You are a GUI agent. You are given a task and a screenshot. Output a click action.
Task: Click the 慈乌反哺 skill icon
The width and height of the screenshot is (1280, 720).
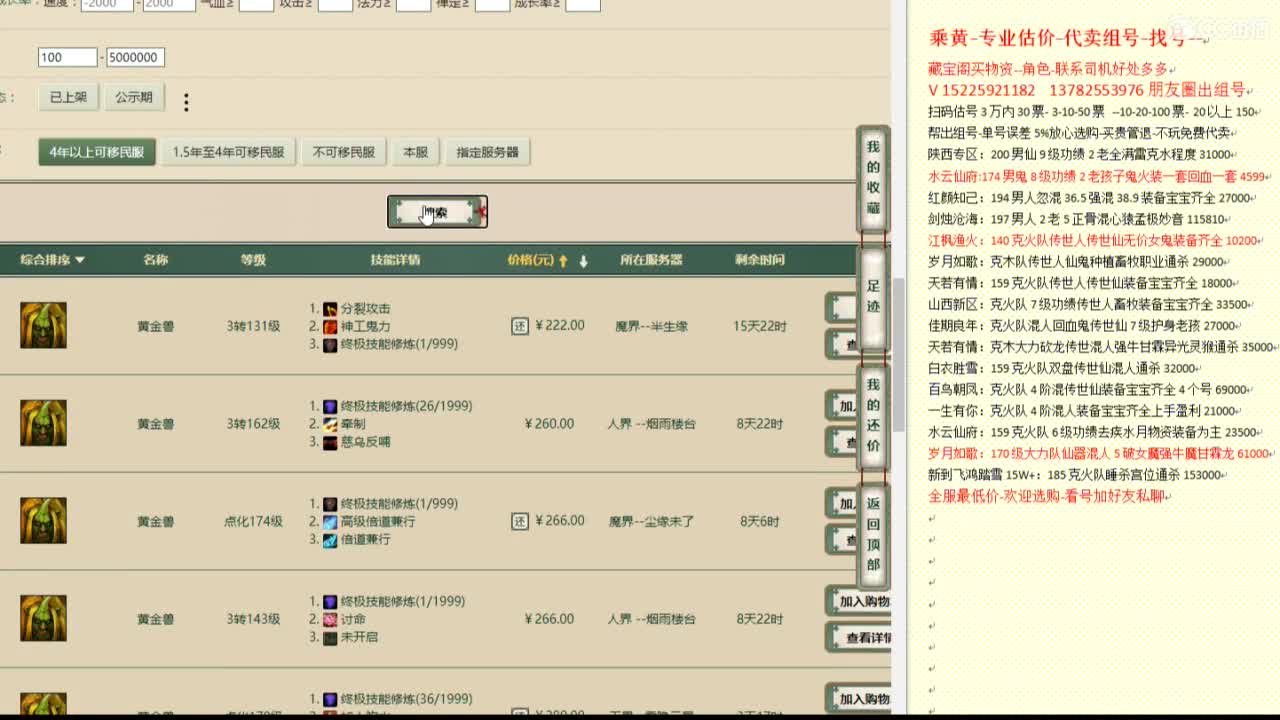coord(330,443)
